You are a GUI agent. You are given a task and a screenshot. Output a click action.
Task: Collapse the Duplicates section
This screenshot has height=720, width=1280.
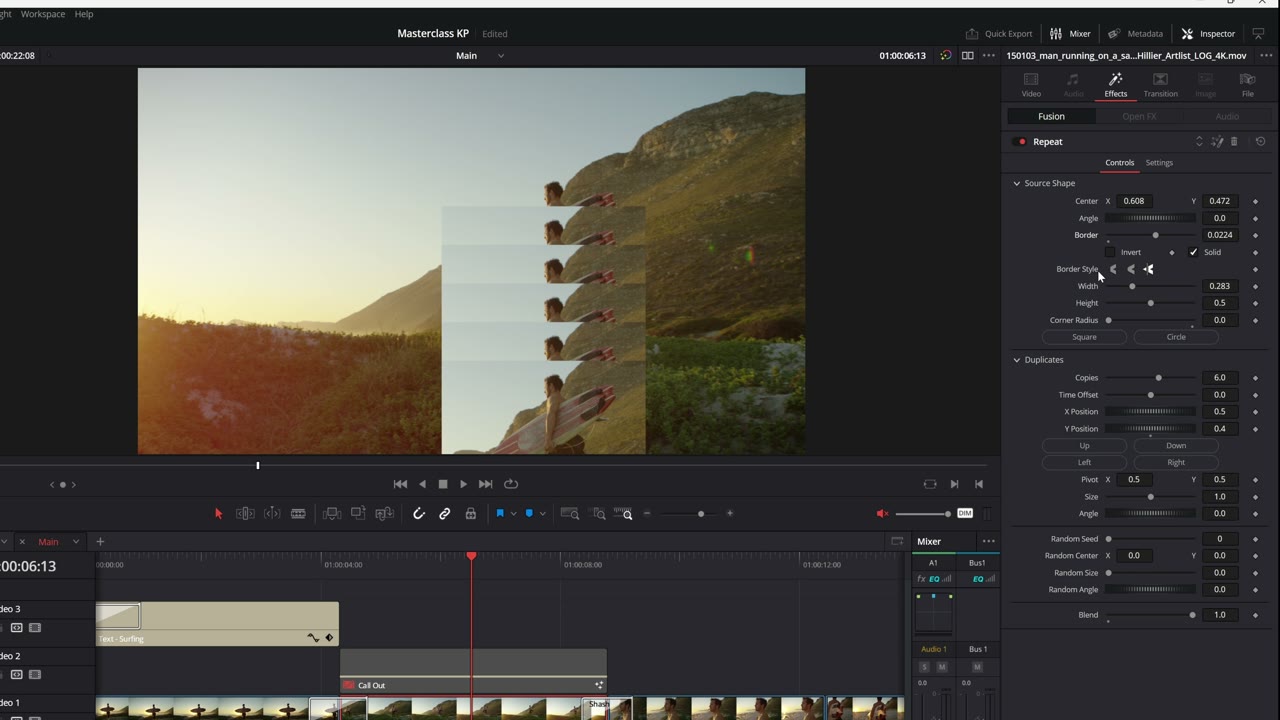[1017, 360]
